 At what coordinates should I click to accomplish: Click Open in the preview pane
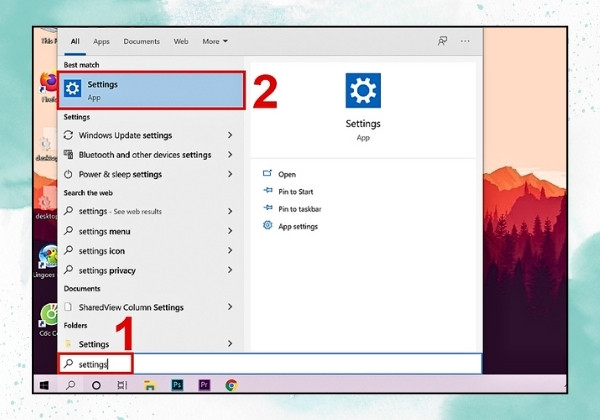click(287, 174)
